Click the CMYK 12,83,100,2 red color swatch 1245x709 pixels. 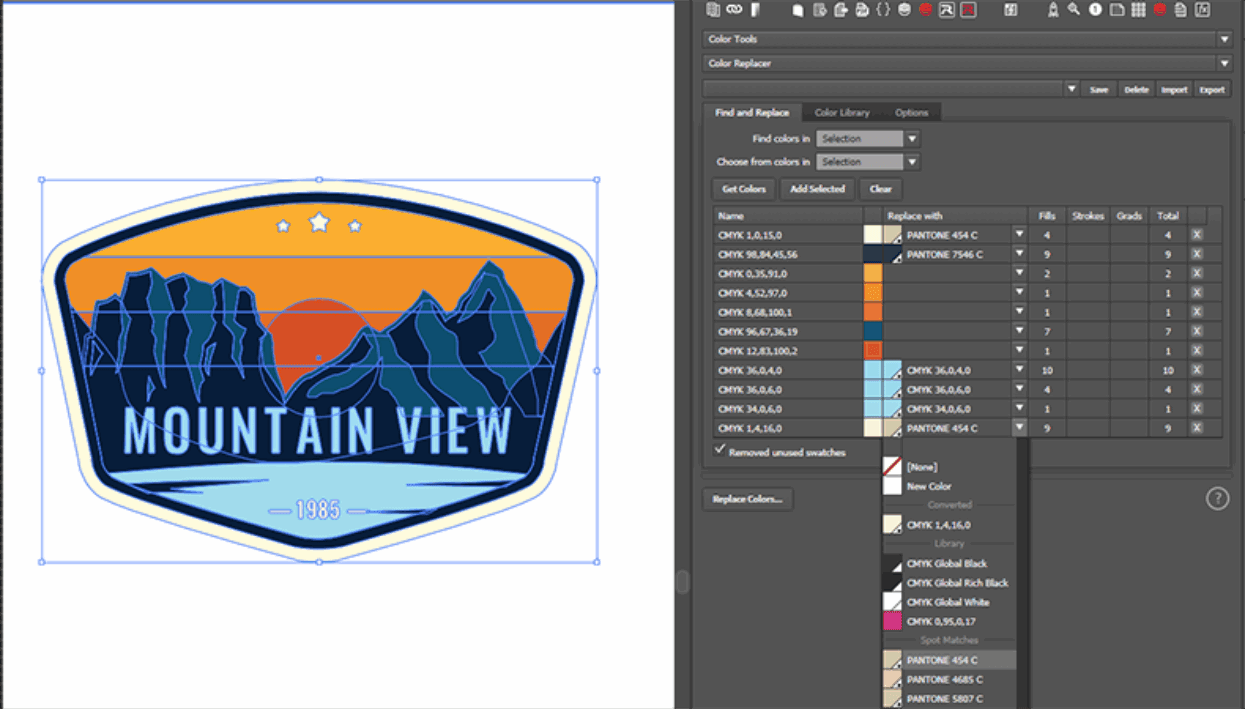pyautogui.click(x=872, y=351)
